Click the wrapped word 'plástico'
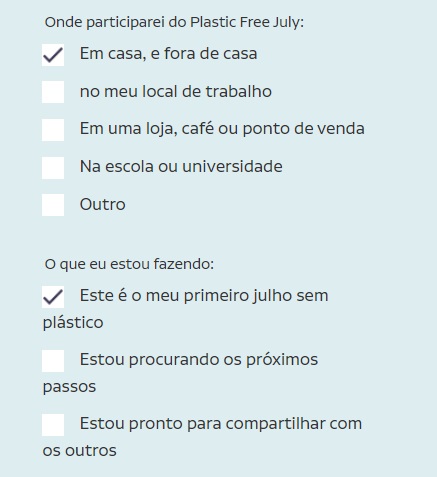Screen dimensions: 437x477 click(x=73, y=323)
